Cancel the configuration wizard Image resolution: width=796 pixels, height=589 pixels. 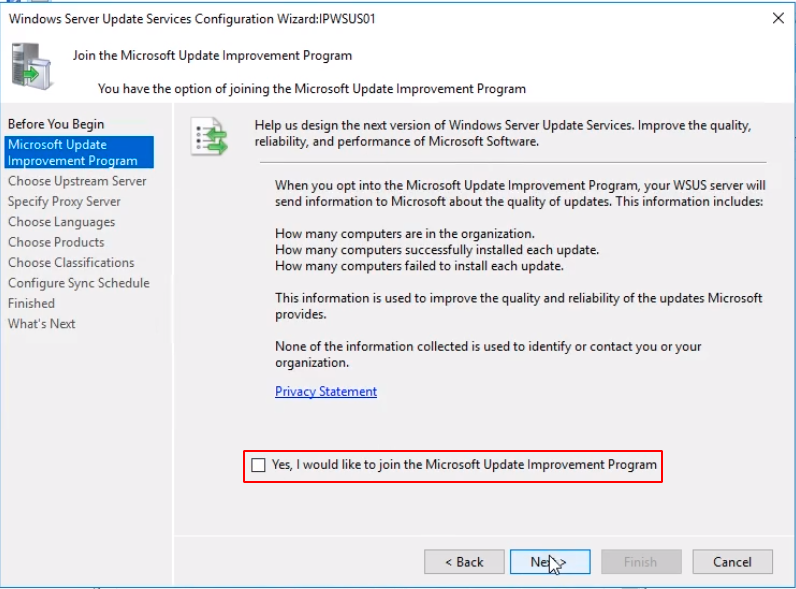click(732, 562)
